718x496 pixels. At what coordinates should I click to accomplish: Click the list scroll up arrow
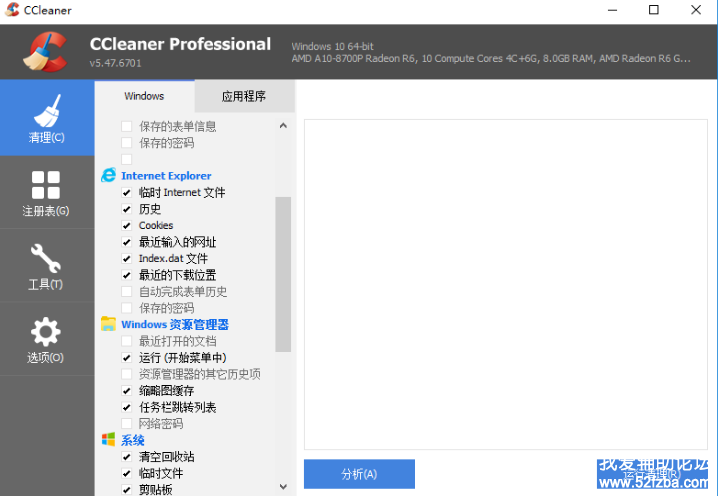(283, 125)
